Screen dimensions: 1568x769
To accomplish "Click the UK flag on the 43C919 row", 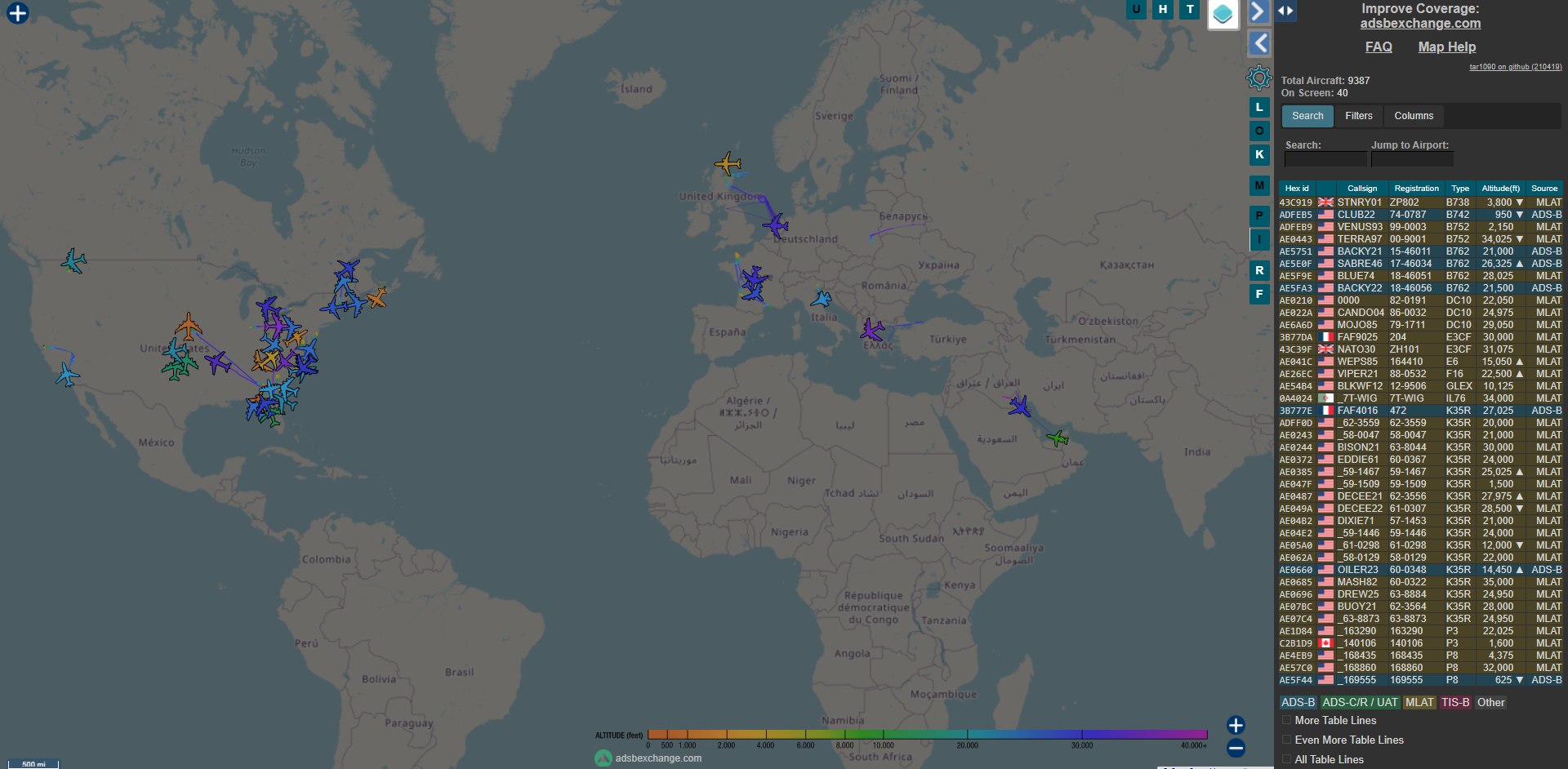I will click(1325, 202).
